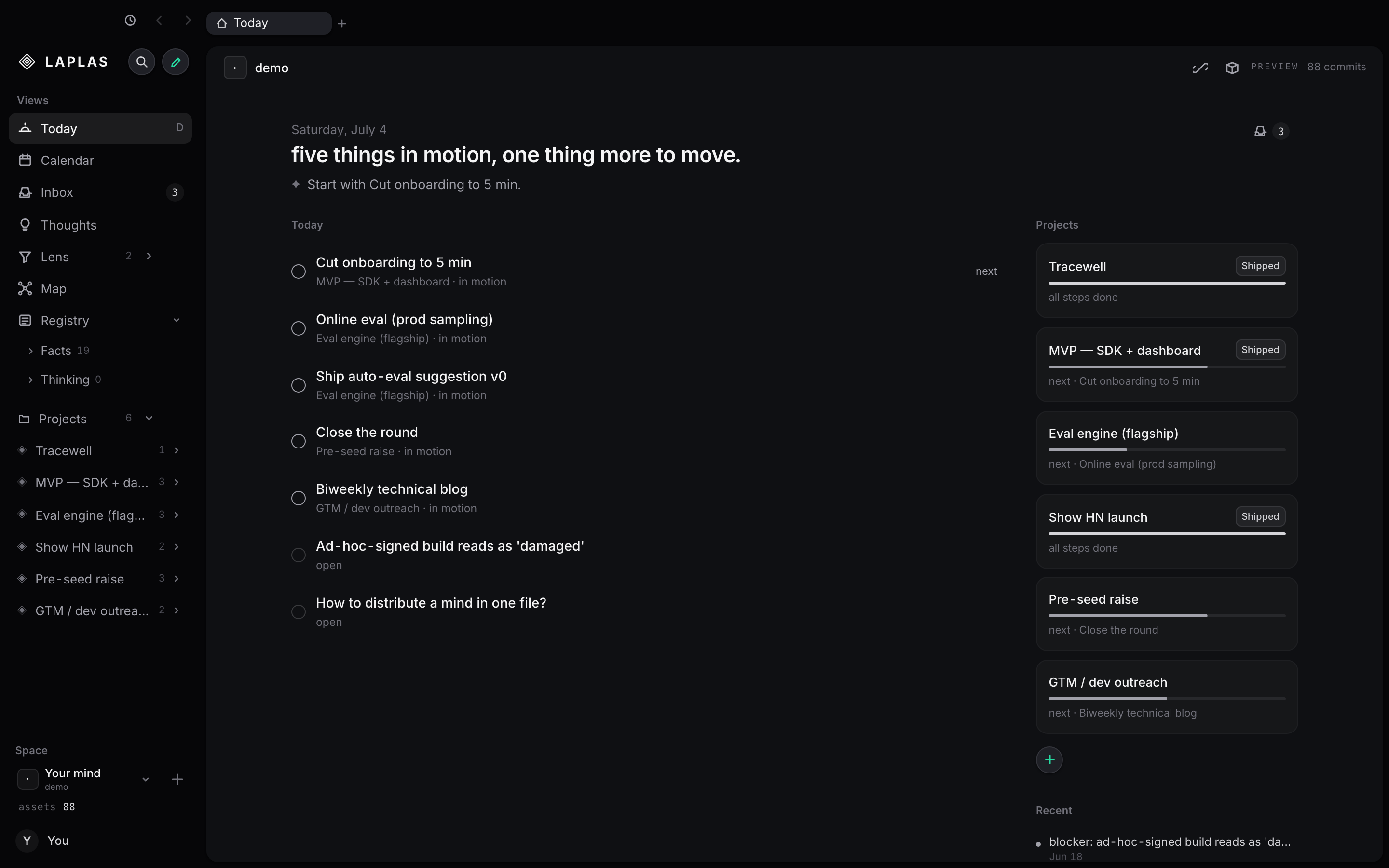1389x868 pixels.
Task: Click the Calendar icon in sidebar
Action: tap(25, 160)
